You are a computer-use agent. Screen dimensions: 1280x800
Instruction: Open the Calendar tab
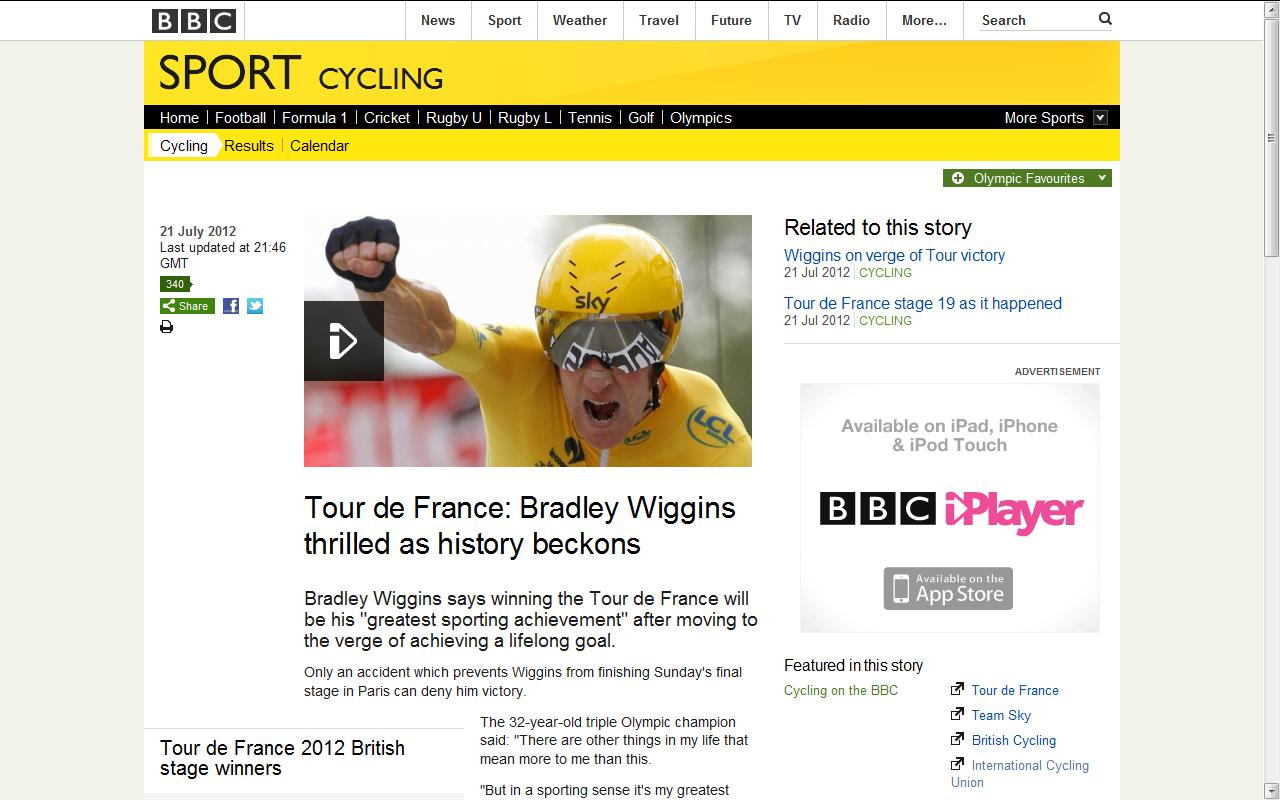click(x=319, y=146)
